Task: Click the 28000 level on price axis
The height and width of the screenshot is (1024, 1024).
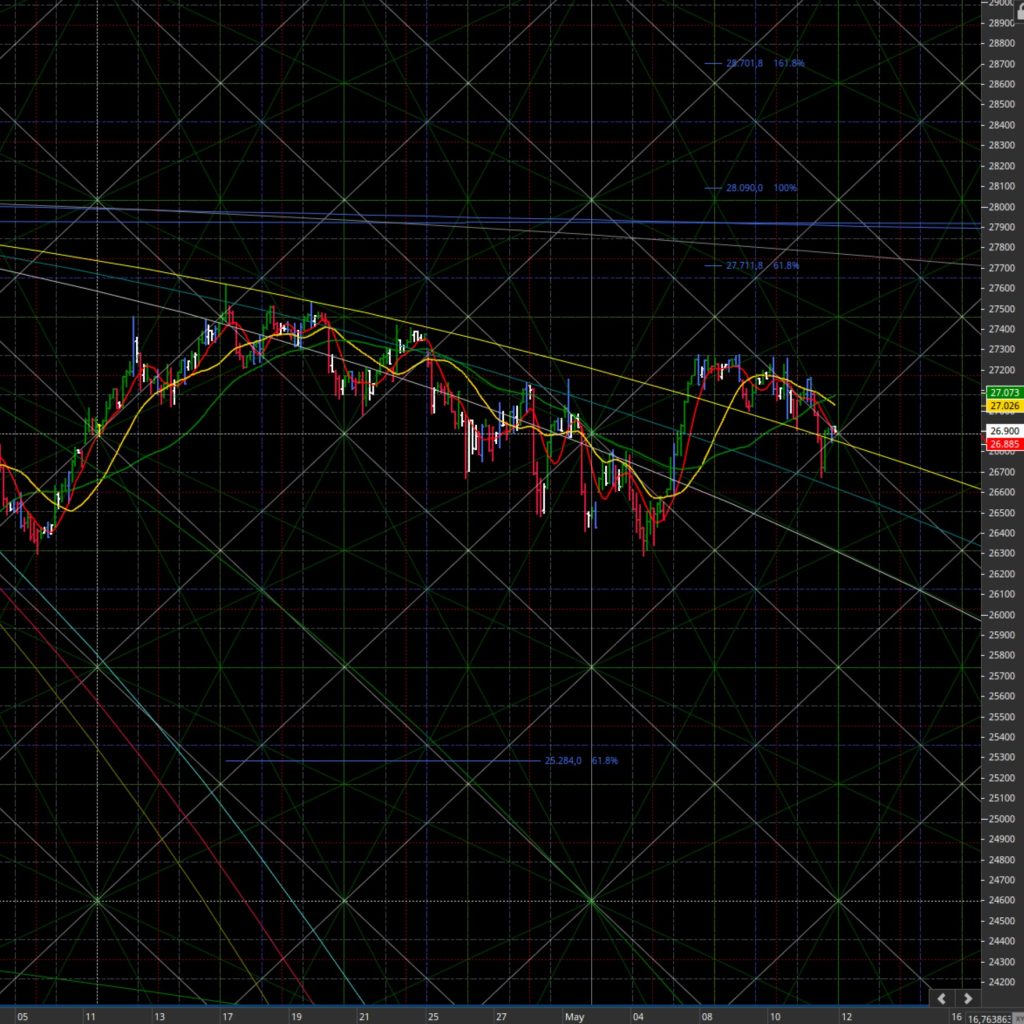Action: tap(1001, 207)
